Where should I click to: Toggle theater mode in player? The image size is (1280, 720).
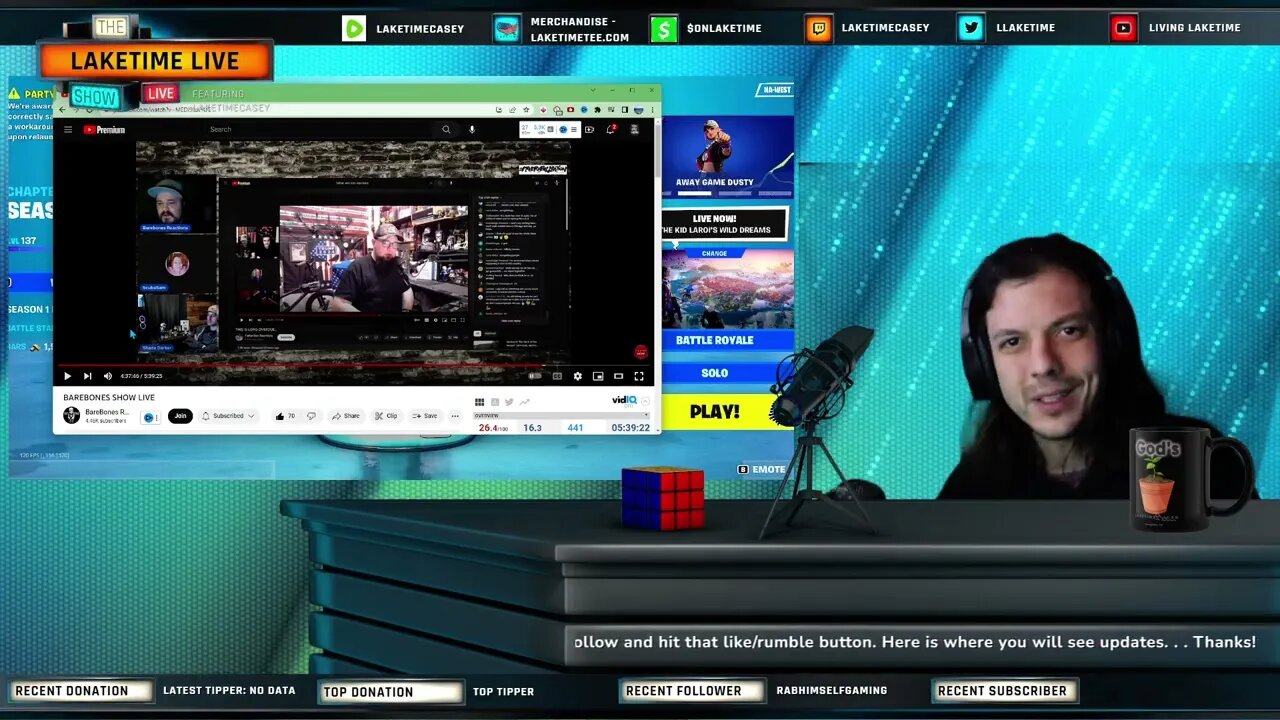click(618, 376)
